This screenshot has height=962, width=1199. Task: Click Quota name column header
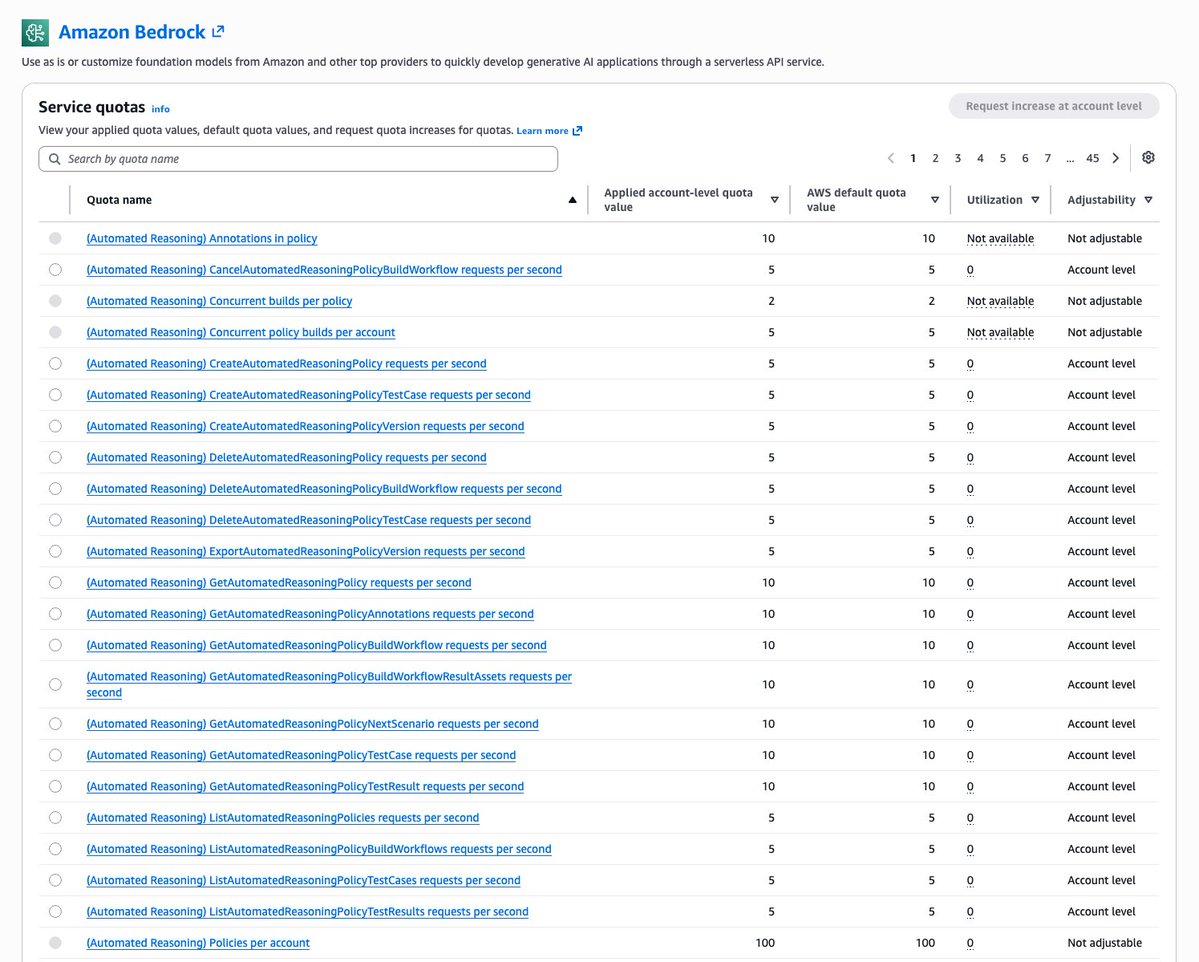pos(119,200)
